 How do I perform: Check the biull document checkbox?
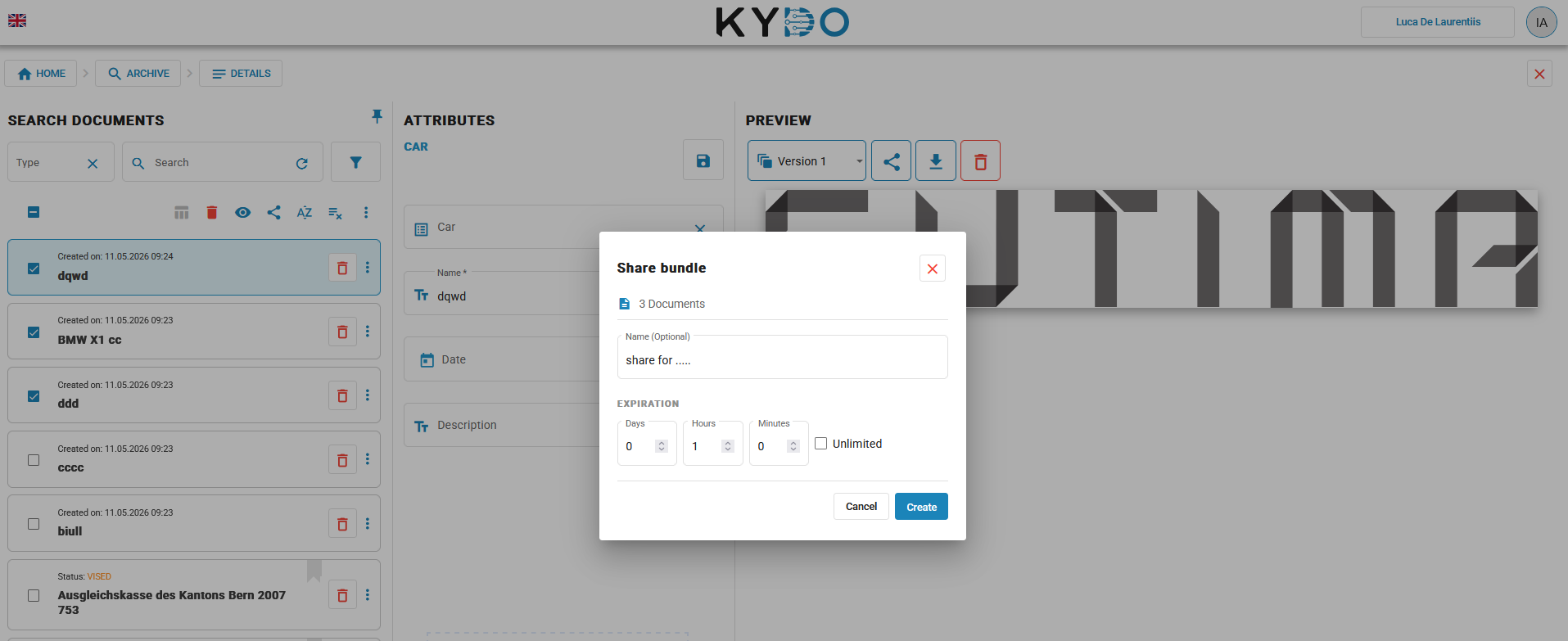[x=34, y=523]
